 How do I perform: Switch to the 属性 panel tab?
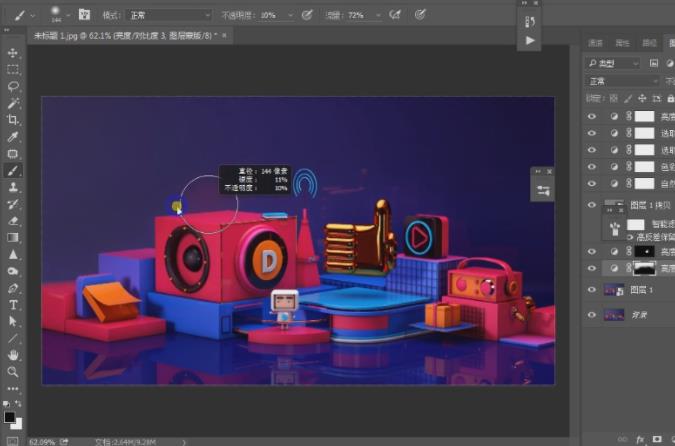622,43
